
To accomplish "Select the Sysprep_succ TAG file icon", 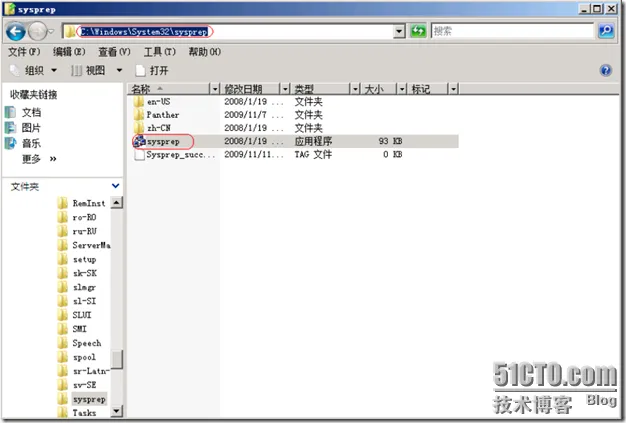I will 139,154.
